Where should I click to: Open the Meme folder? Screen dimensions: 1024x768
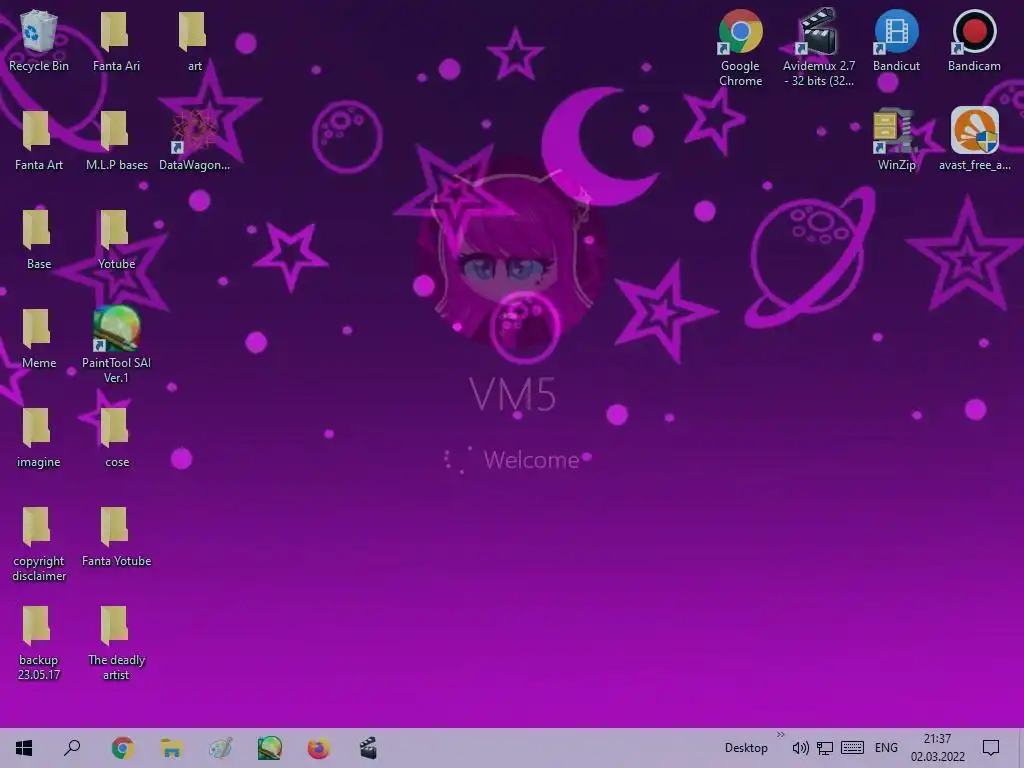pyautogui.click(x=39, y=338)
